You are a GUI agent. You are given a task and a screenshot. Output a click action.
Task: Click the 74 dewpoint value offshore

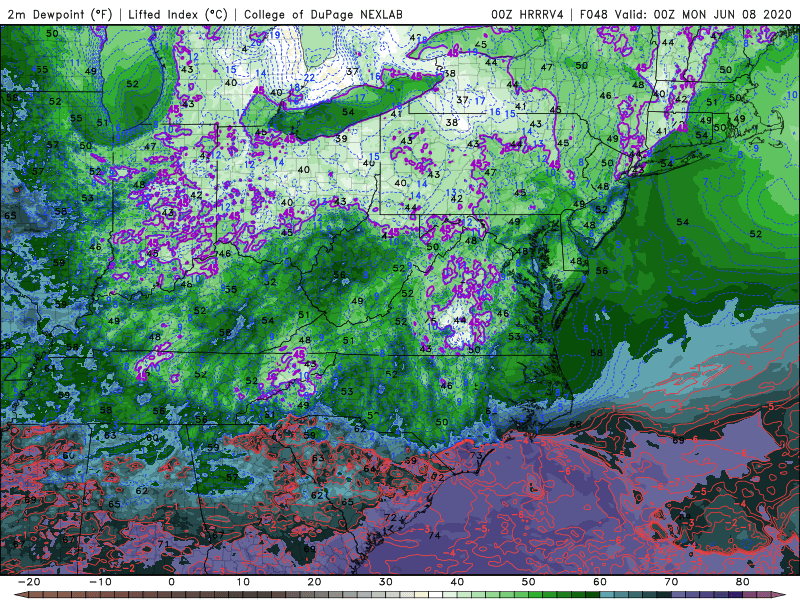tap(435, 535)
